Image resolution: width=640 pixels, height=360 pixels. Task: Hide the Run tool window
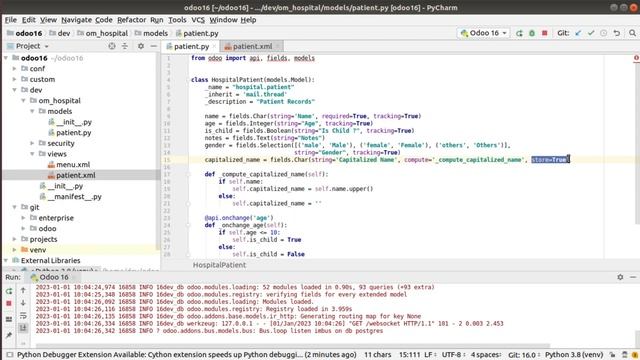633,277
